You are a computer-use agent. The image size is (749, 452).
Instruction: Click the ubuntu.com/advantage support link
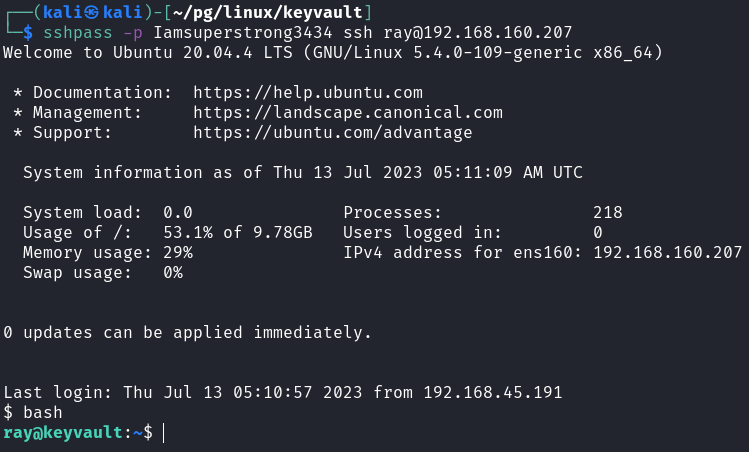point(333,132)
